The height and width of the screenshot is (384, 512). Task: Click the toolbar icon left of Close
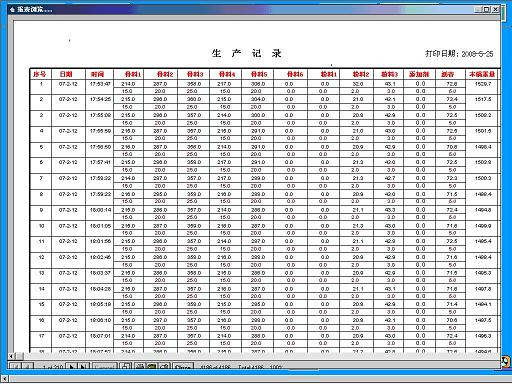[x=164, y=366]
